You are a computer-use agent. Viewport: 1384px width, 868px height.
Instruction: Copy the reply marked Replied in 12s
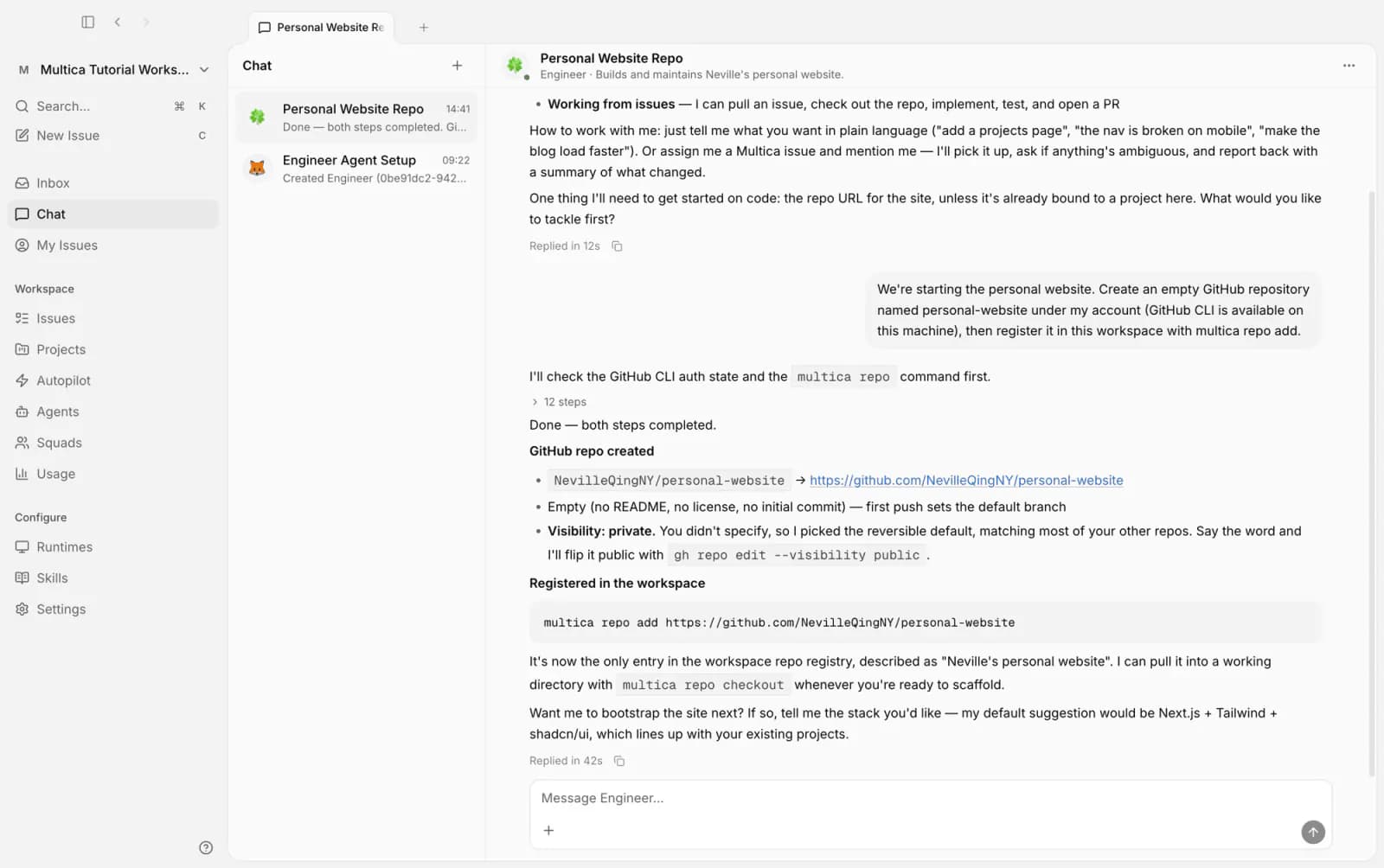pyautogui.click(x=617, y=246)
